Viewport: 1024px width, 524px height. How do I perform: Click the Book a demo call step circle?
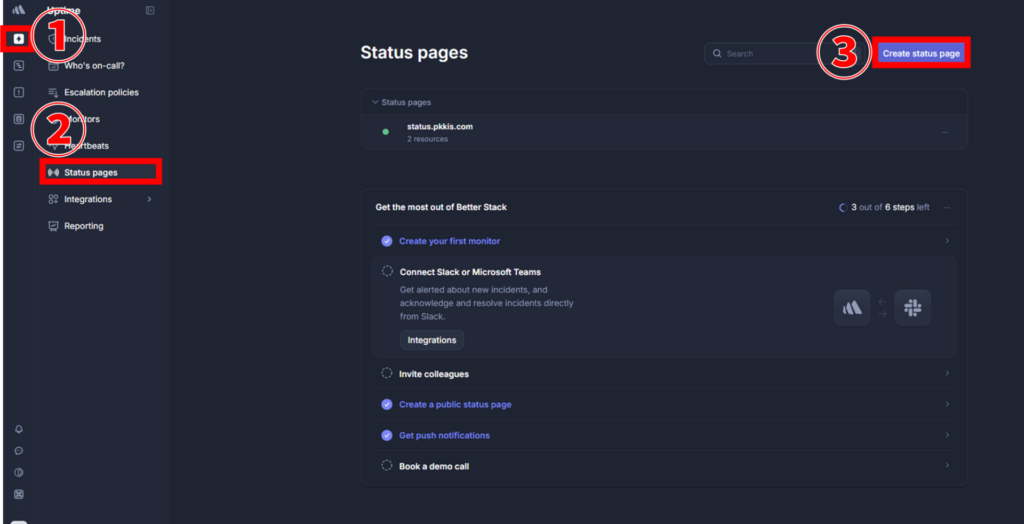[x=387, y=466]
